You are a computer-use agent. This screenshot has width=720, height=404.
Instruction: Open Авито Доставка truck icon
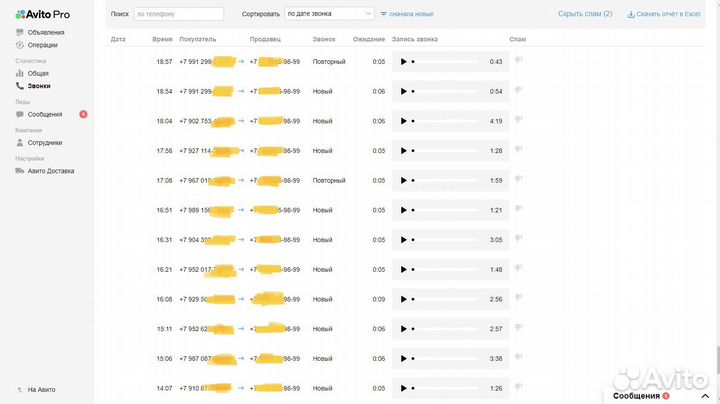pos(20,171)
